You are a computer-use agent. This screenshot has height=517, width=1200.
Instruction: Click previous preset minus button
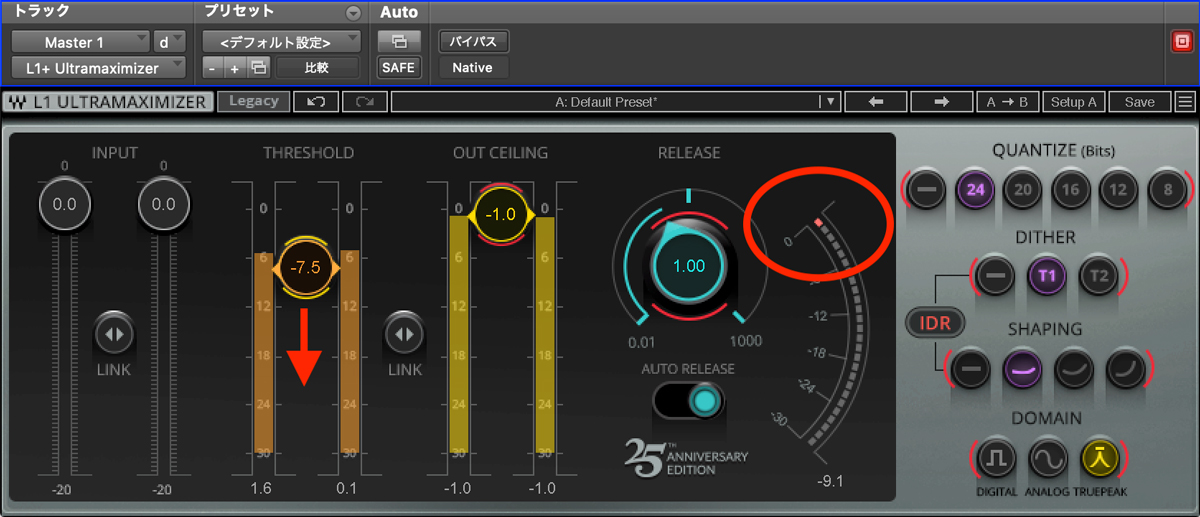[213, 68]
